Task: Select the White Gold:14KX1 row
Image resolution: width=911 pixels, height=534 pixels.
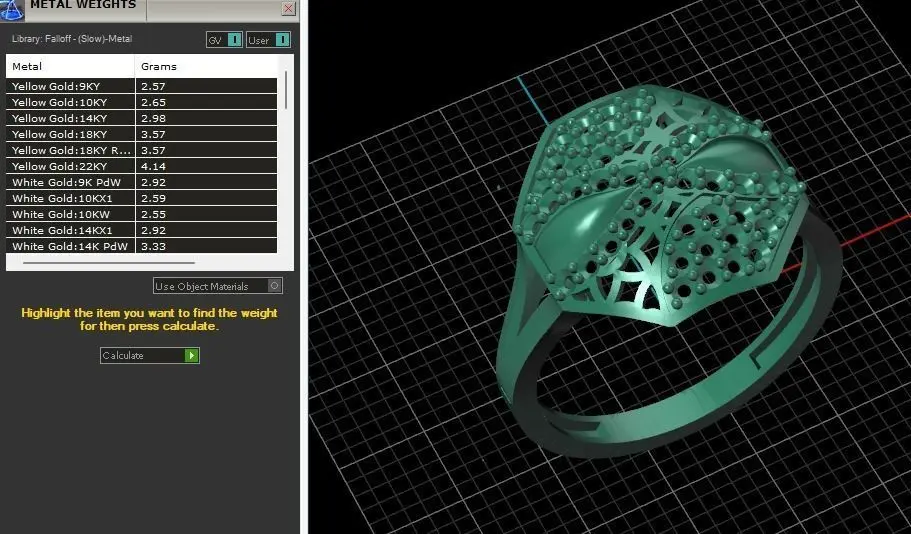Action: [x=142, y=230]
